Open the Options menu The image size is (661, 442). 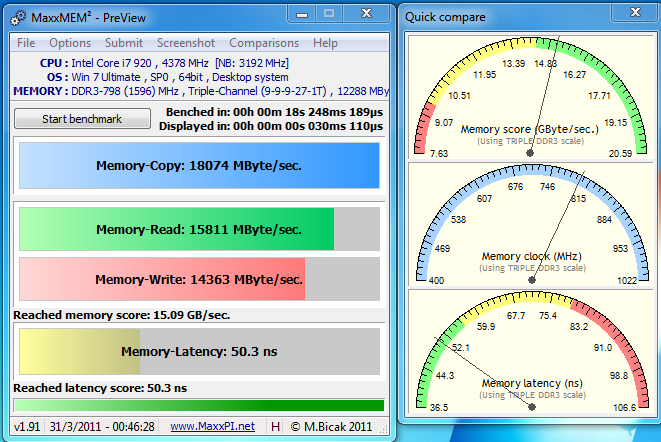pos(70,43)
